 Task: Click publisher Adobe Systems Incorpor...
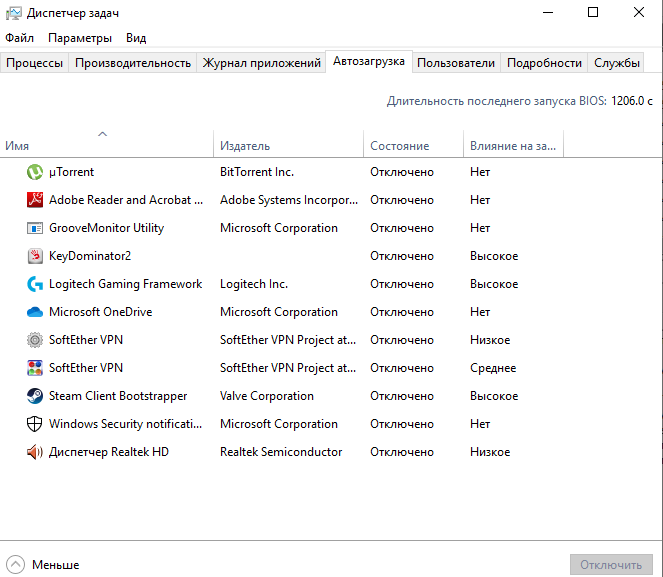289,200
